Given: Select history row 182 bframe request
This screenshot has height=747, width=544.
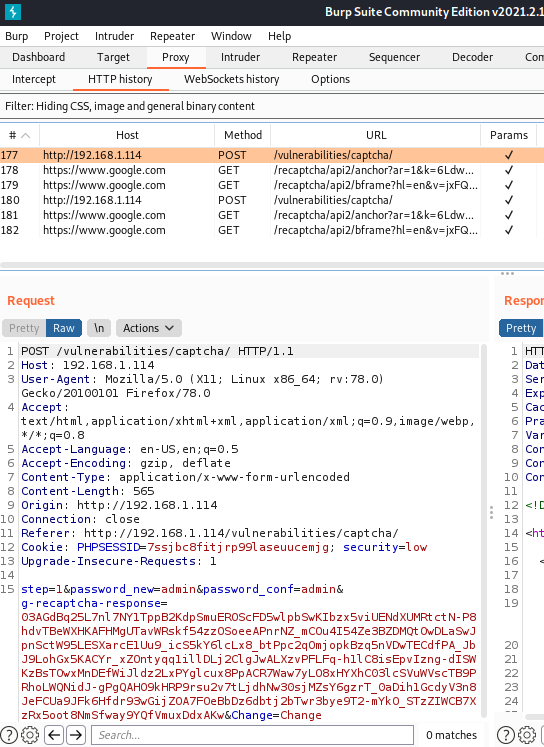Looking at the screenshot, I should [x=272, y=230].
